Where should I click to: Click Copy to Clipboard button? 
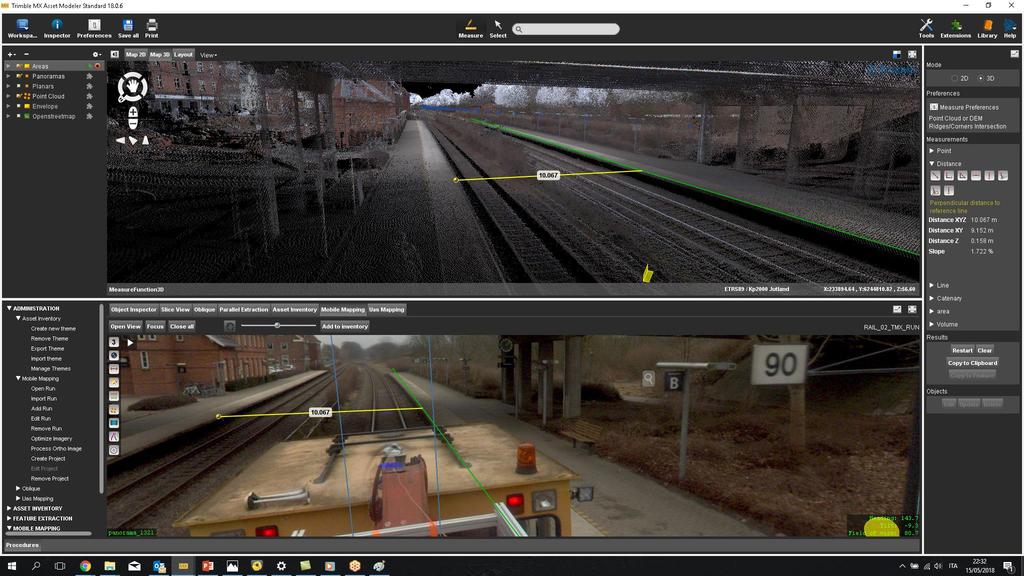(972, 363)
